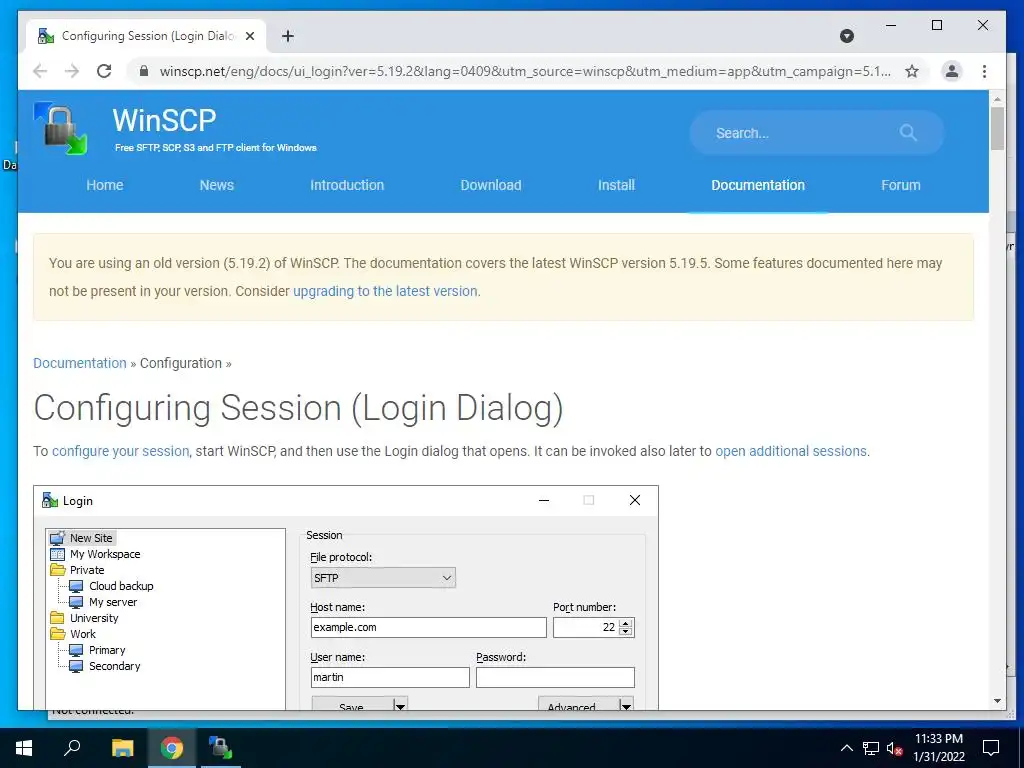Select My server site in the tree
Image resolution: width=1024 pixels, height=768 pixels.
[x=103, y=602]
